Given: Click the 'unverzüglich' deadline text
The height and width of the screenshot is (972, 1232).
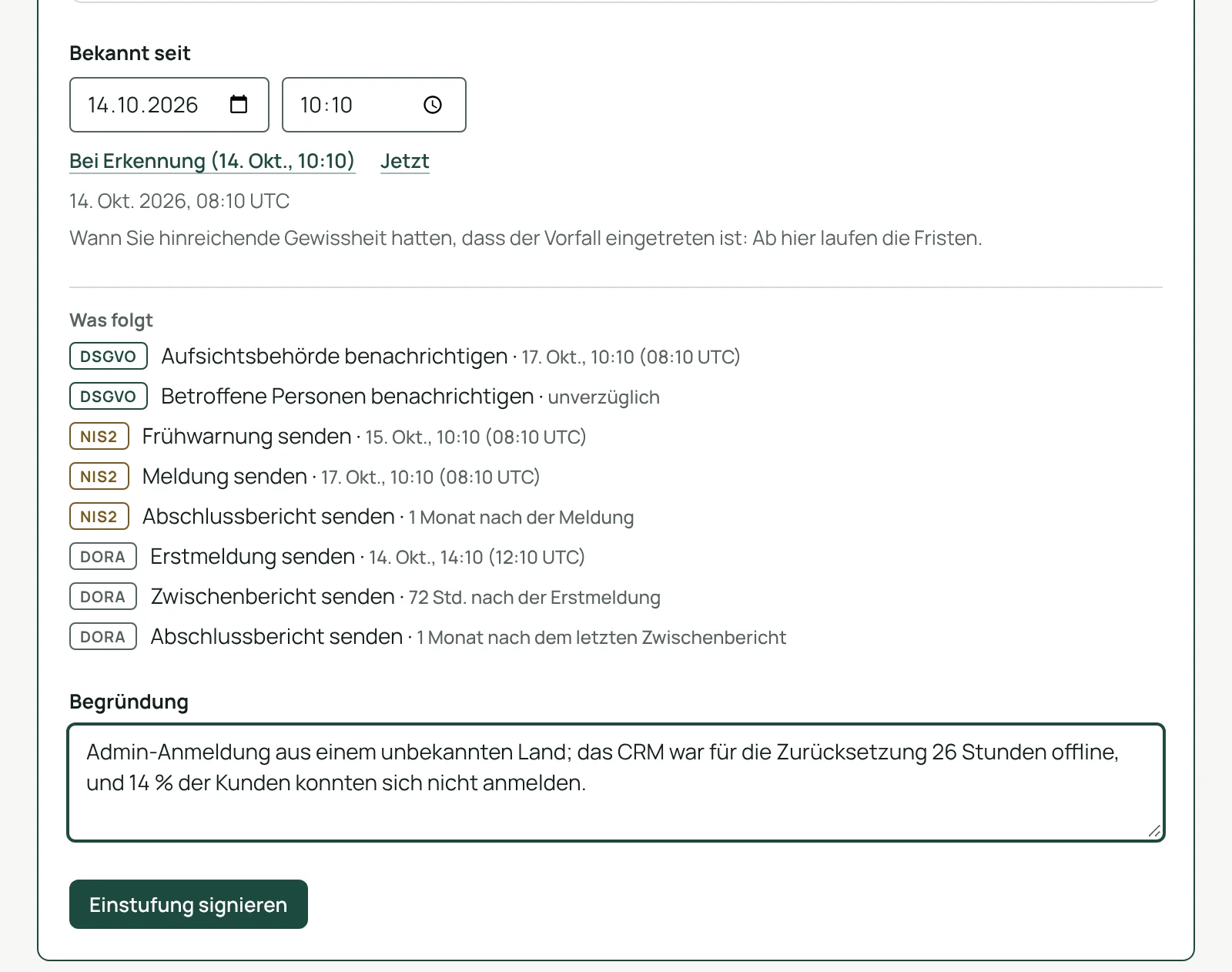Looking at the screenshot, I should pyautogui.click(x=604, y=397).
